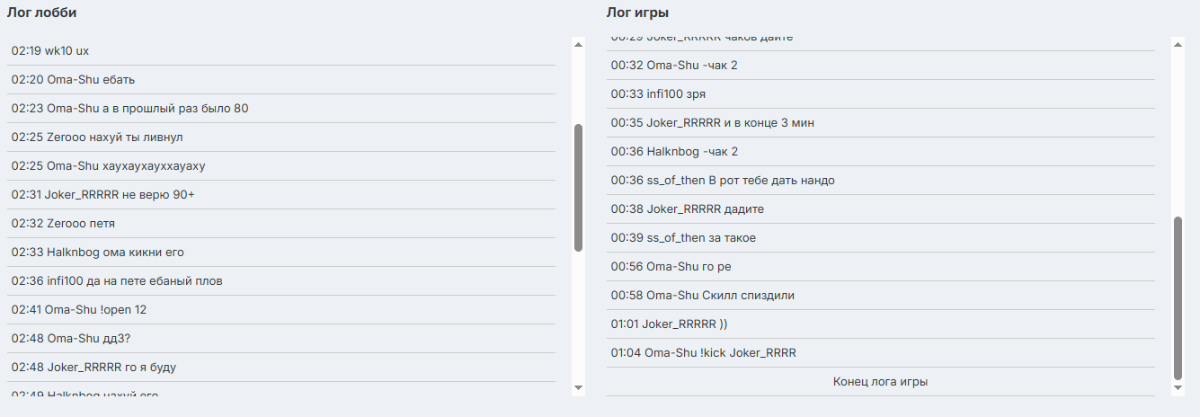Select Joker_RRRRR '))' entry at 01:01

(880, 325)
